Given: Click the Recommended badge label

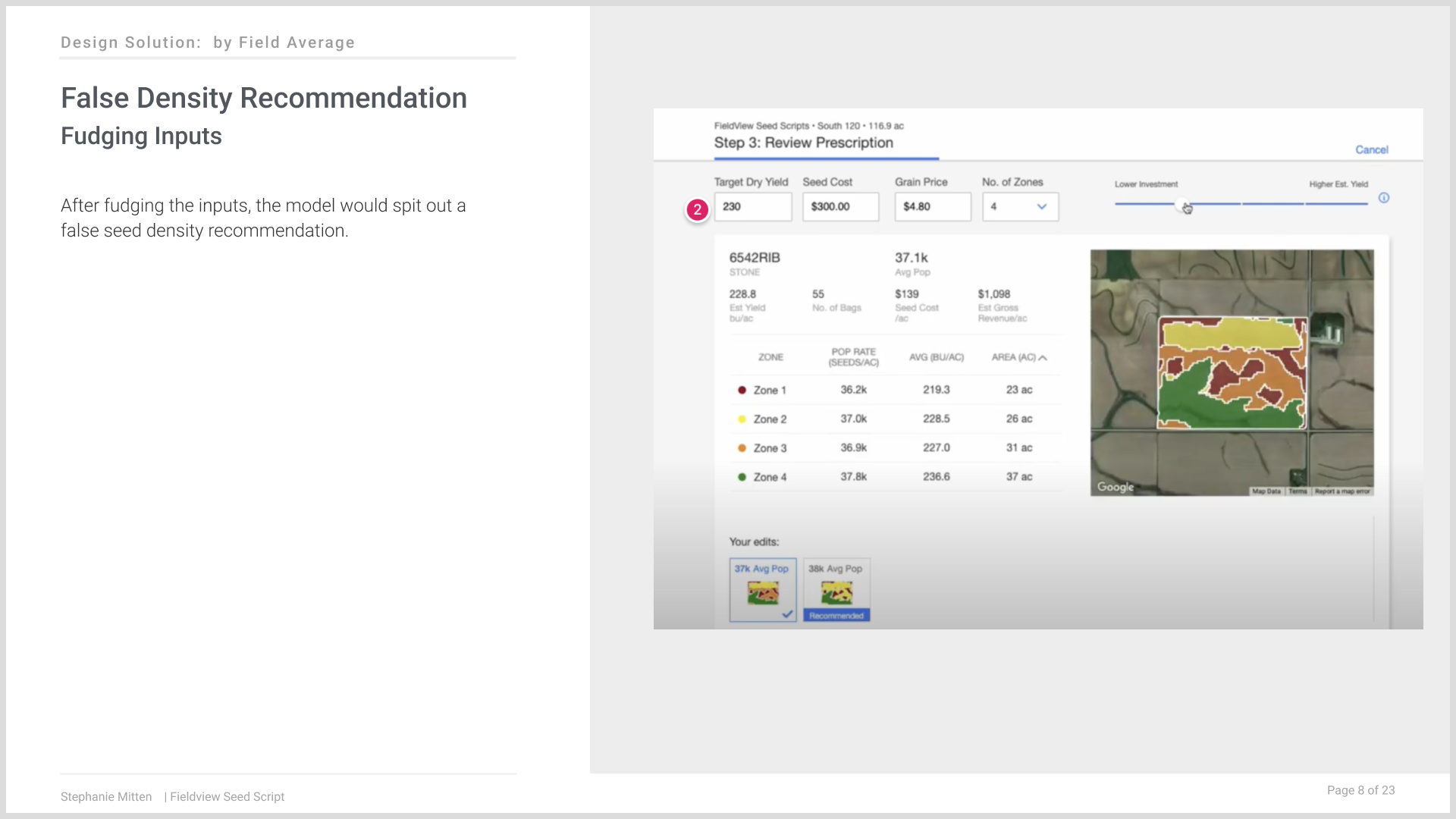Looking at the screenshot, I should click(x=836, y=616).
